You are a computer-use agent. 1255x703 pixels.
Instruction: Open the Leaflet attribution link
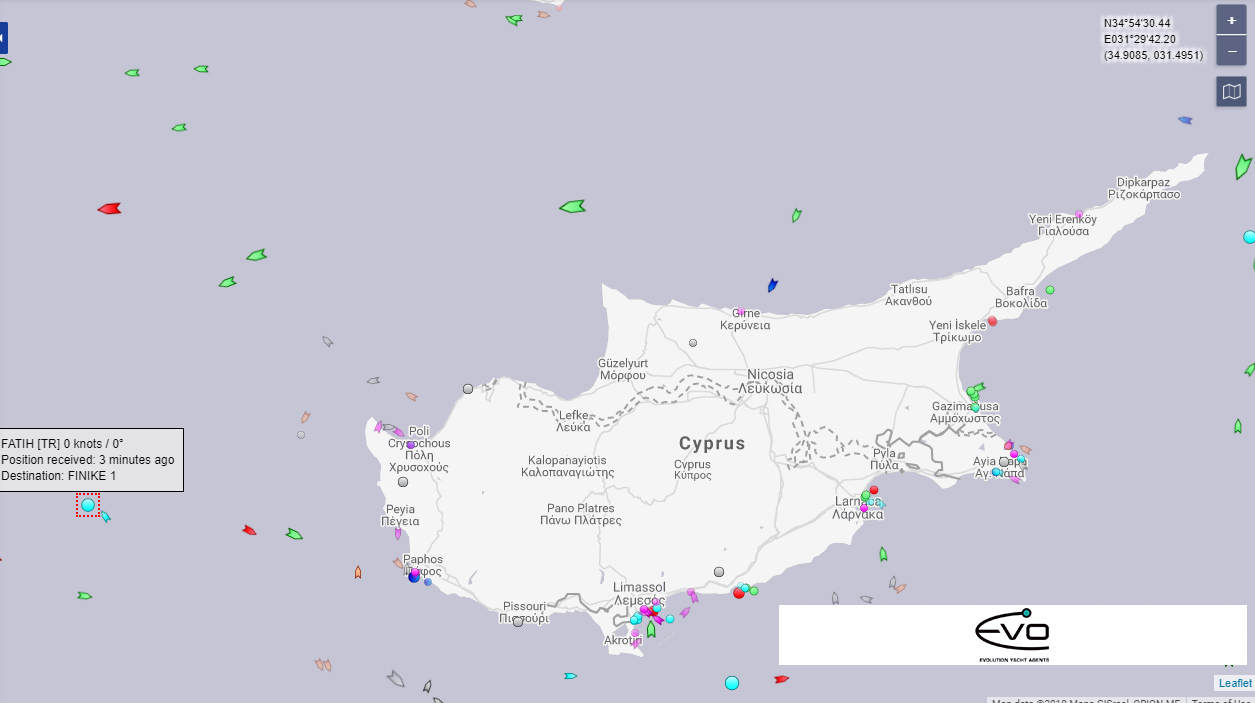pyautogui.click(x=1234, y=683)
